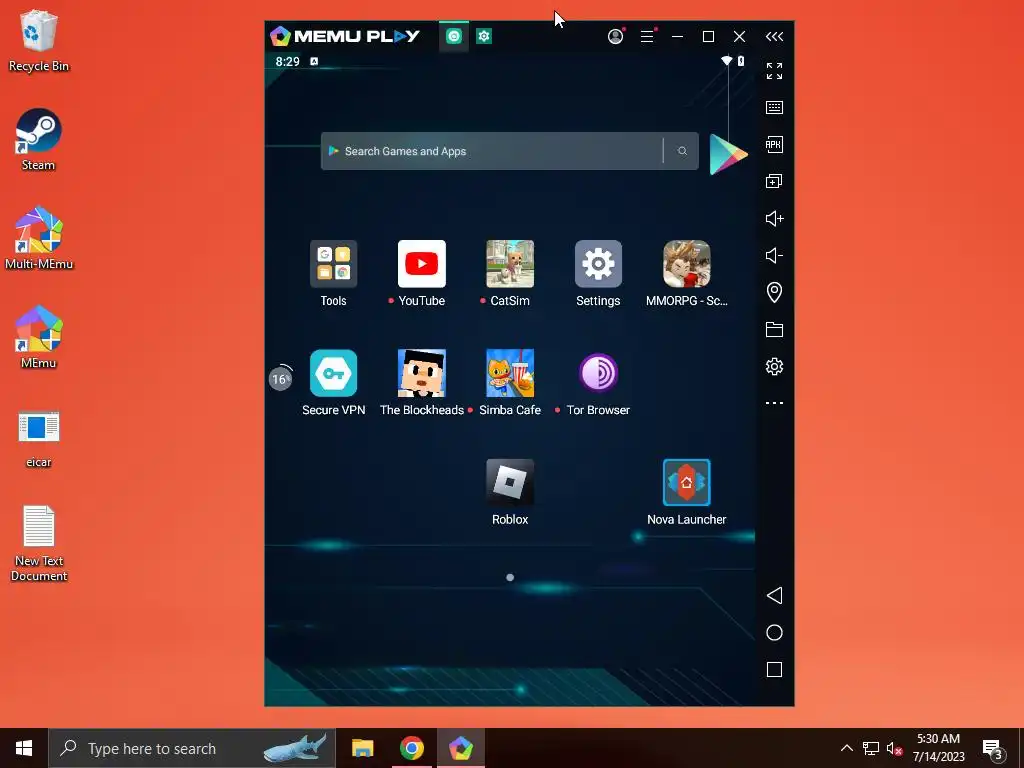Tap the Android Recents square button
This screenshot has height=768, width=1024.
click(774, 669)
